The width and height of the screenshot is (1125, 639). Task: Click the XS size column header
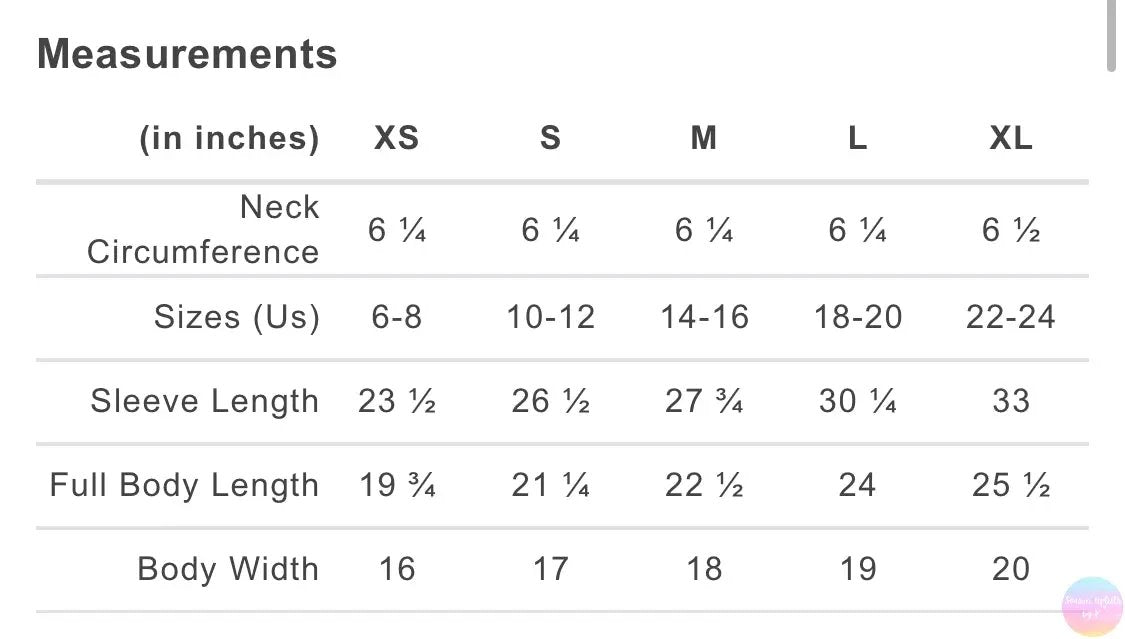pos(396,138)
